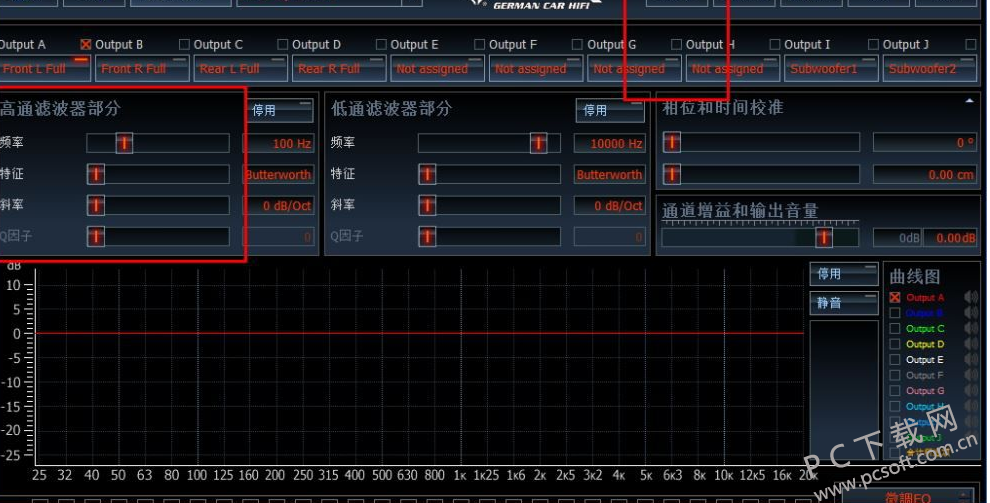Click the 0 ° phase value field
The width and height of the screenshot is (990, 503).
click(925, 143)
